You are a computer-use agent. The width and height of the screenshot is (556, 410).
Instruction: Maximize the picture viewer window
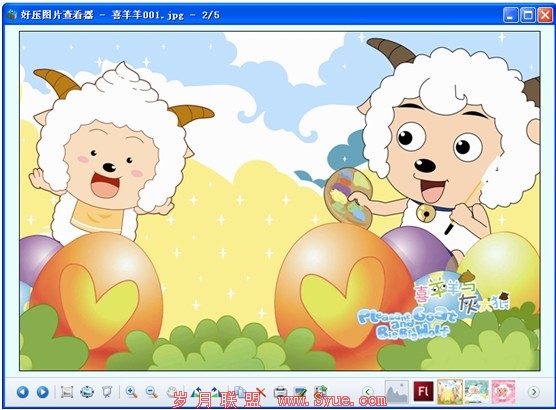click(x=527, y=15)
